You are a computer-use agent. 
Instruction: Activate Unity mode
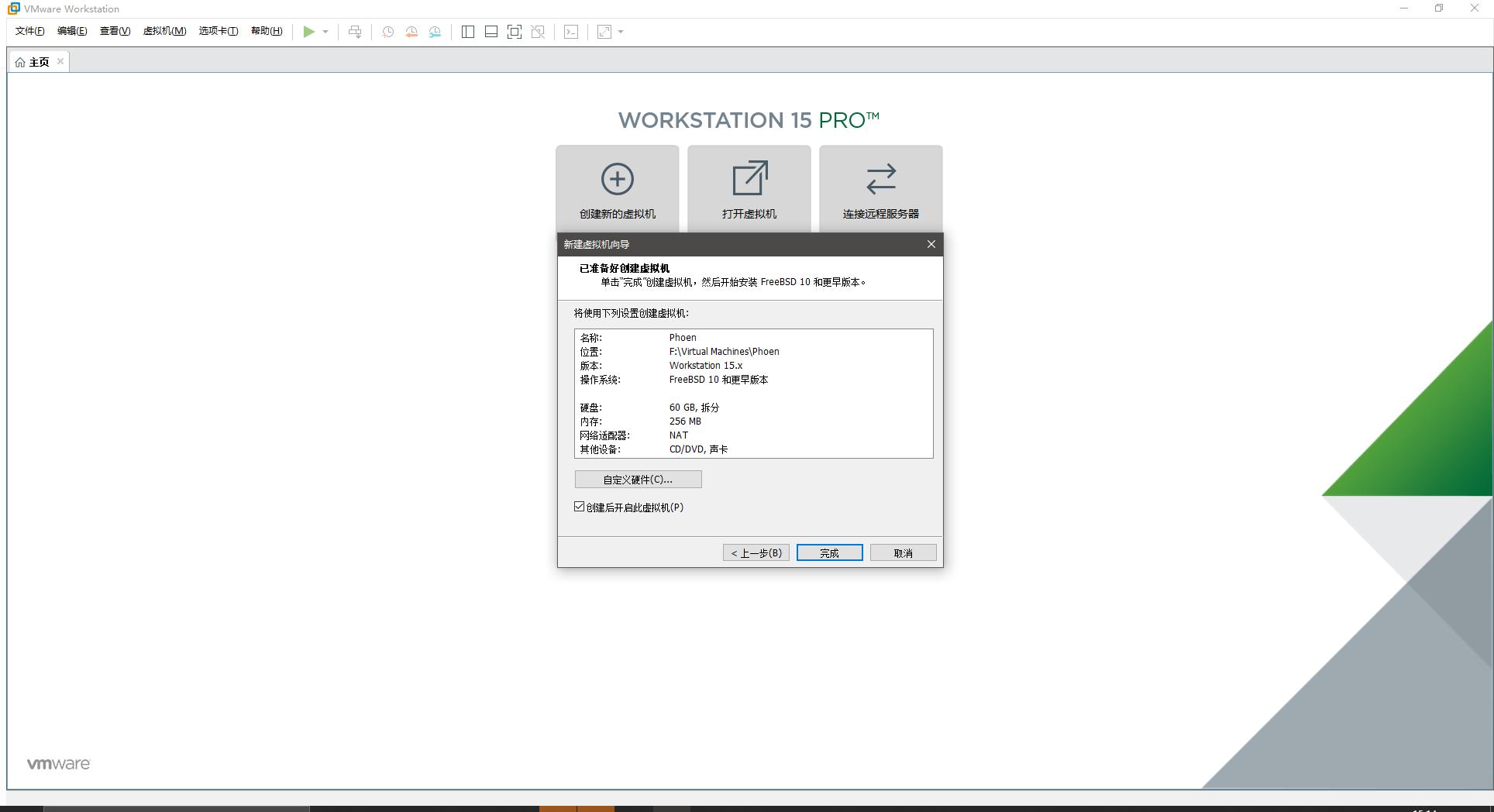[x=537, y=32]
